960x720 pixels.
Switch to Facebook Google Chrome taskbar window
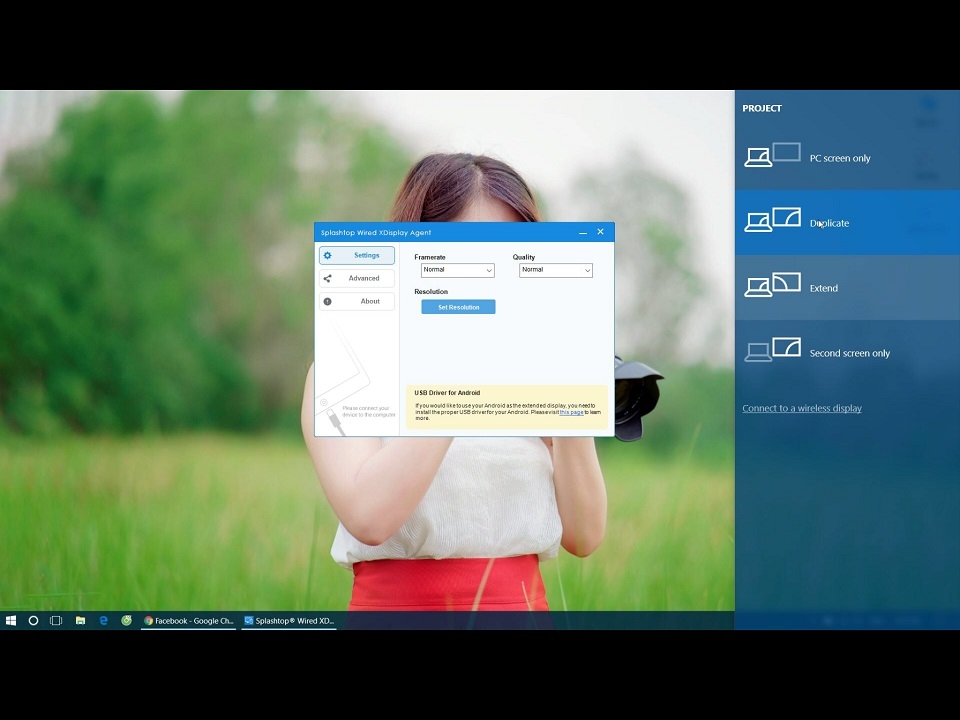tap(189, 621)
